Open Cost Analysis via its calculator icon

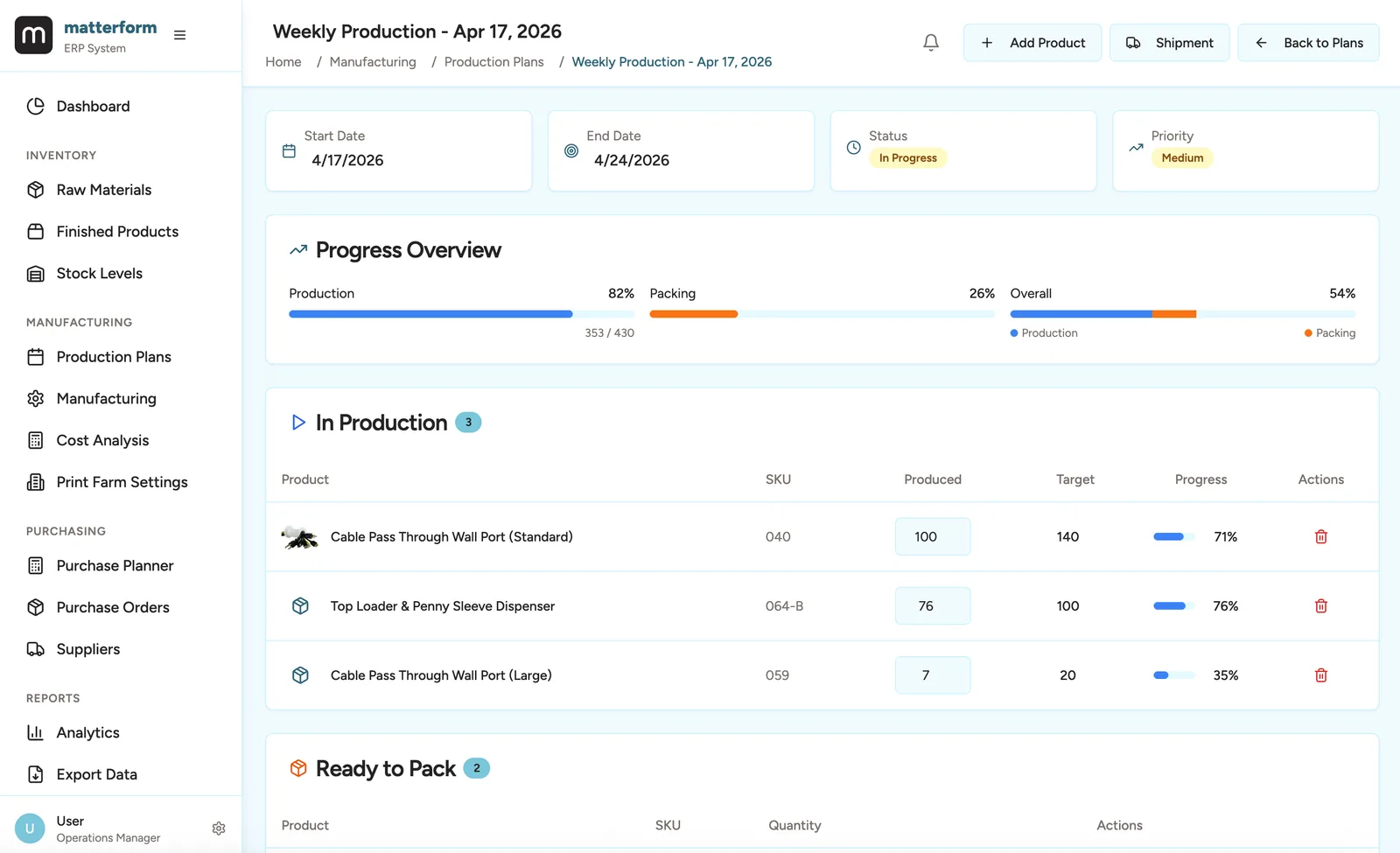(36, 440)
